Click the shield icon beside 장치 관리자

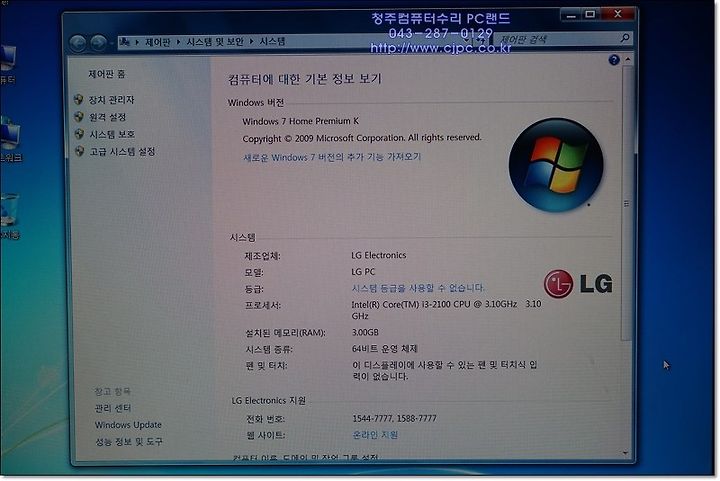tap(79, 99)
